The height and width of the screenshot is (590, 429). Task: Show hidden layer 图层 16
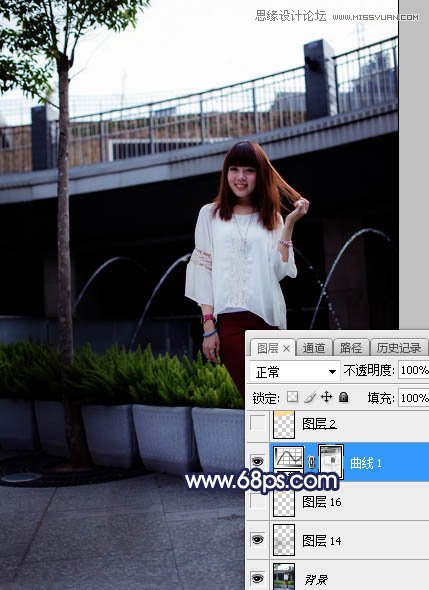tap(257, 501)
